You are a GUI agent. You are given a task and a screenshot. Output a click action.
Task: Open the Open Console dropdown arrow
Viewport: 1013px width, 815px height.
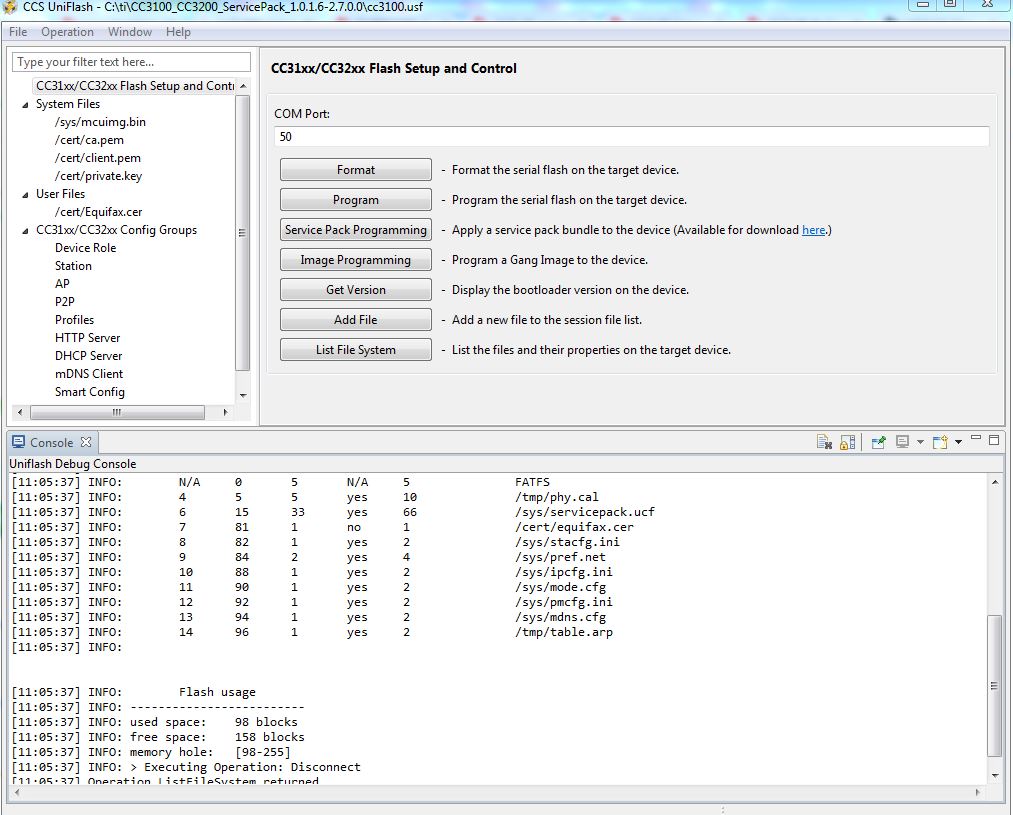959,442
